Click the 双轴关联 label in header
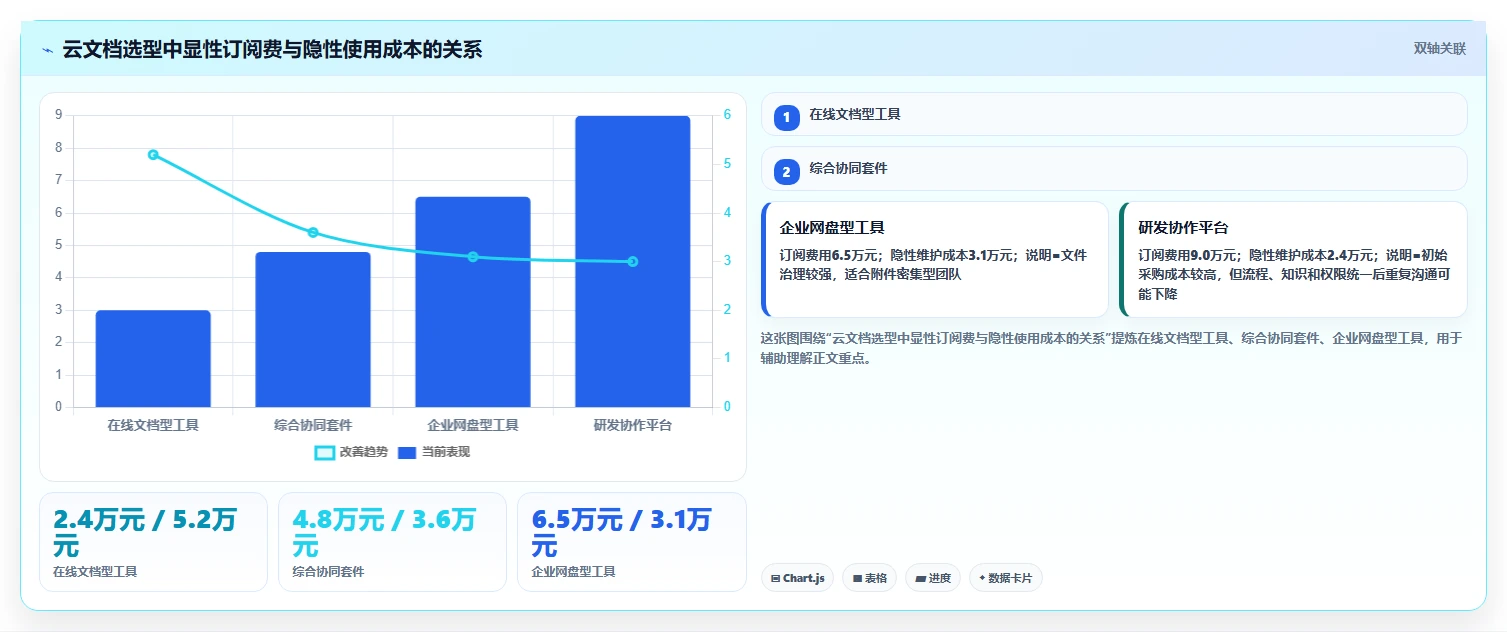This screenshot has width=1507, height=632. 1439,49
